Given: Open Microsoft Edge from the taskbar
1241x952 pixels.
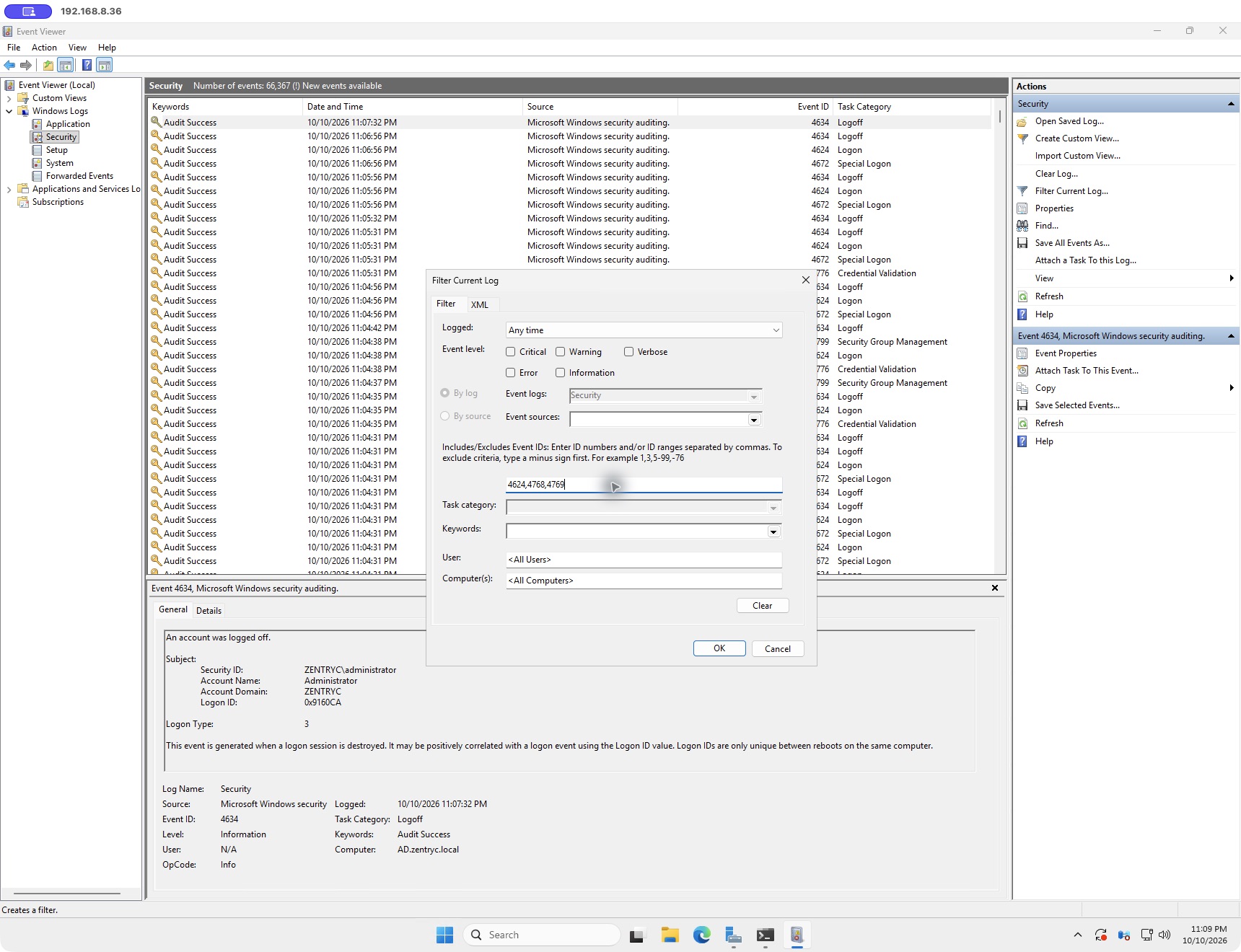Looking at the screenshot, I should point(702,935).
